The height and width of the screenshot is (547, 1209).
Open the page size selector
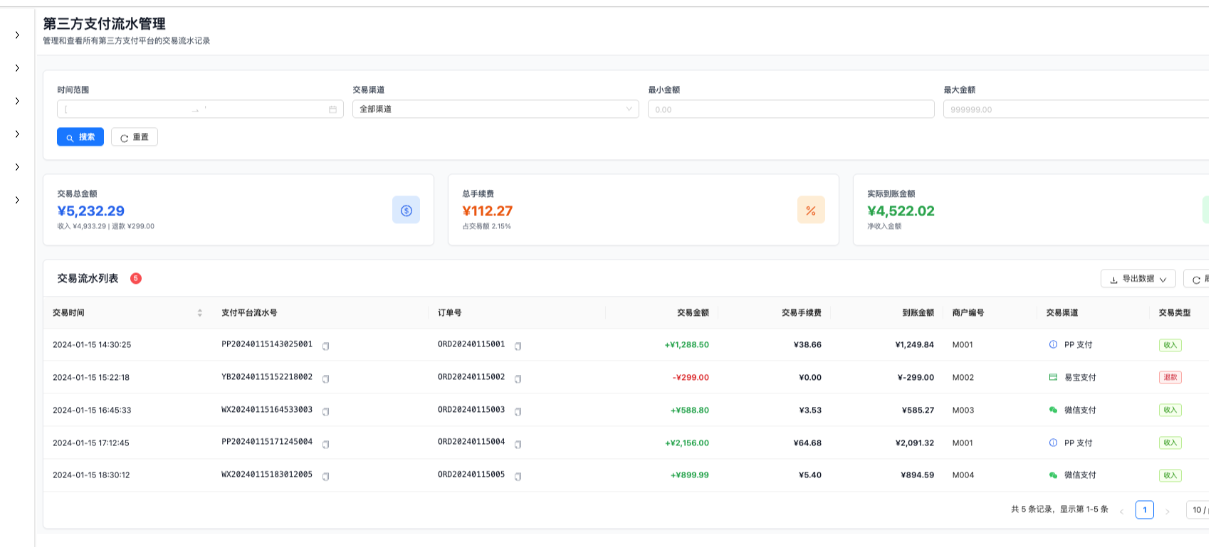click(1197, 510)
